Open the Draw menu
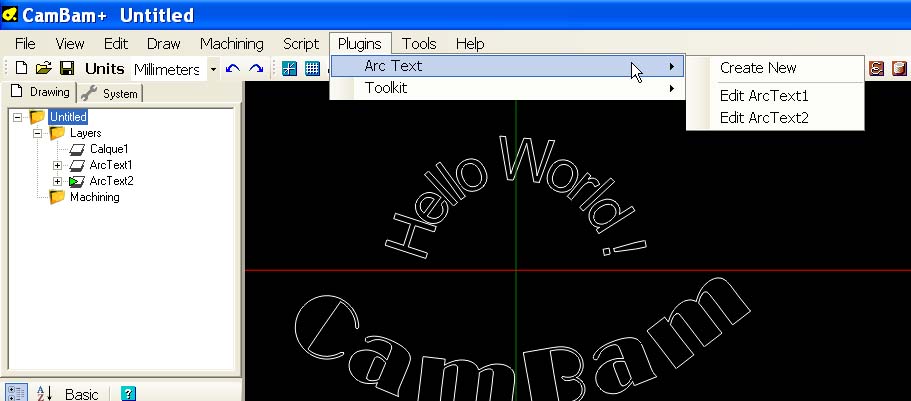The height and width of the screenshot is (401, 911). (163, 44)
